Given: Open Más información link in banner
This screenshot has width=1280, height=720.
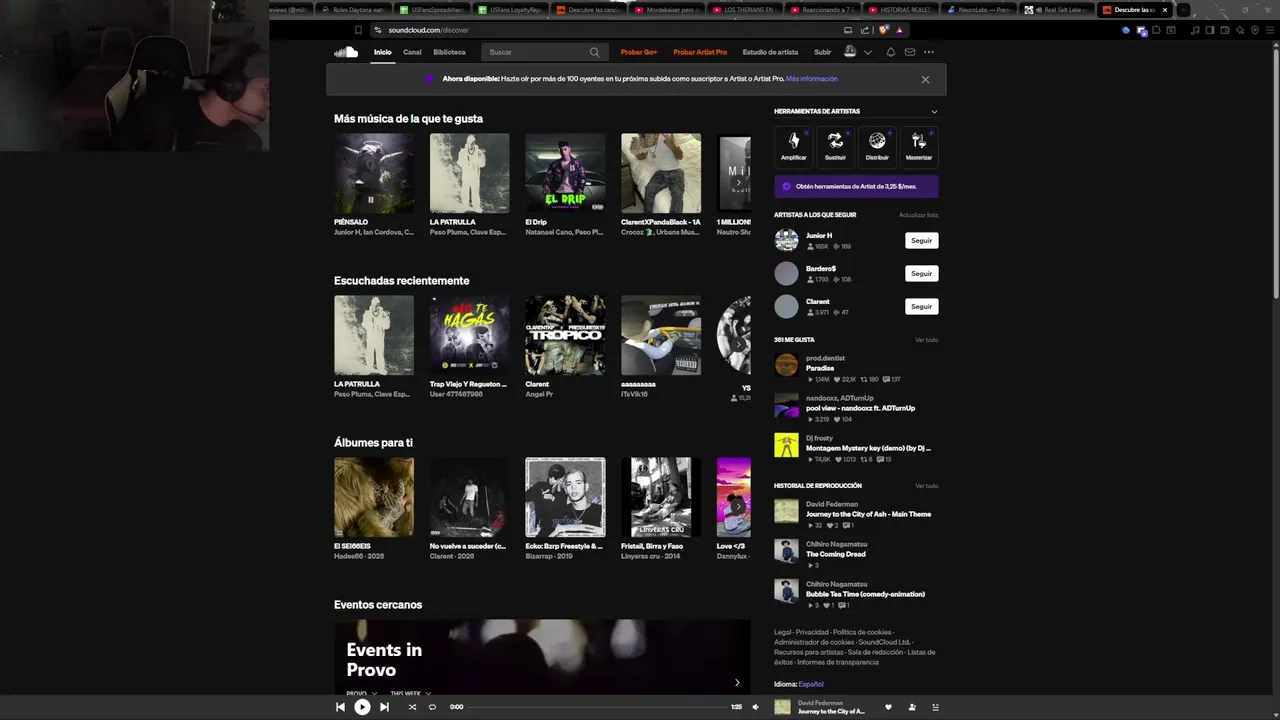Looking at the screenshot, I should click(812, 79).
